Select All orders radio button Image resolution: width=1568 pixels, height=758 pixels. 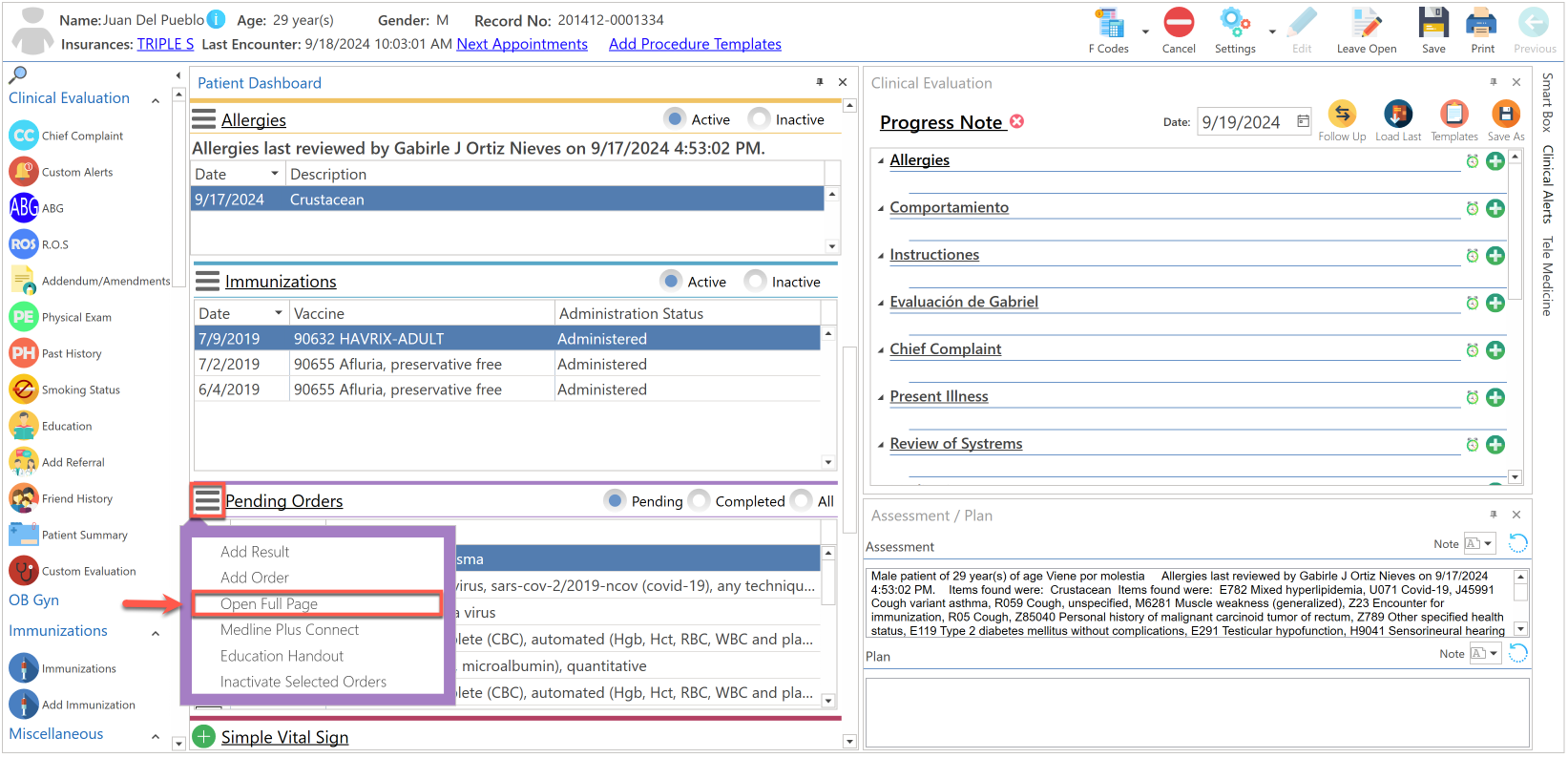click(802, 500)
